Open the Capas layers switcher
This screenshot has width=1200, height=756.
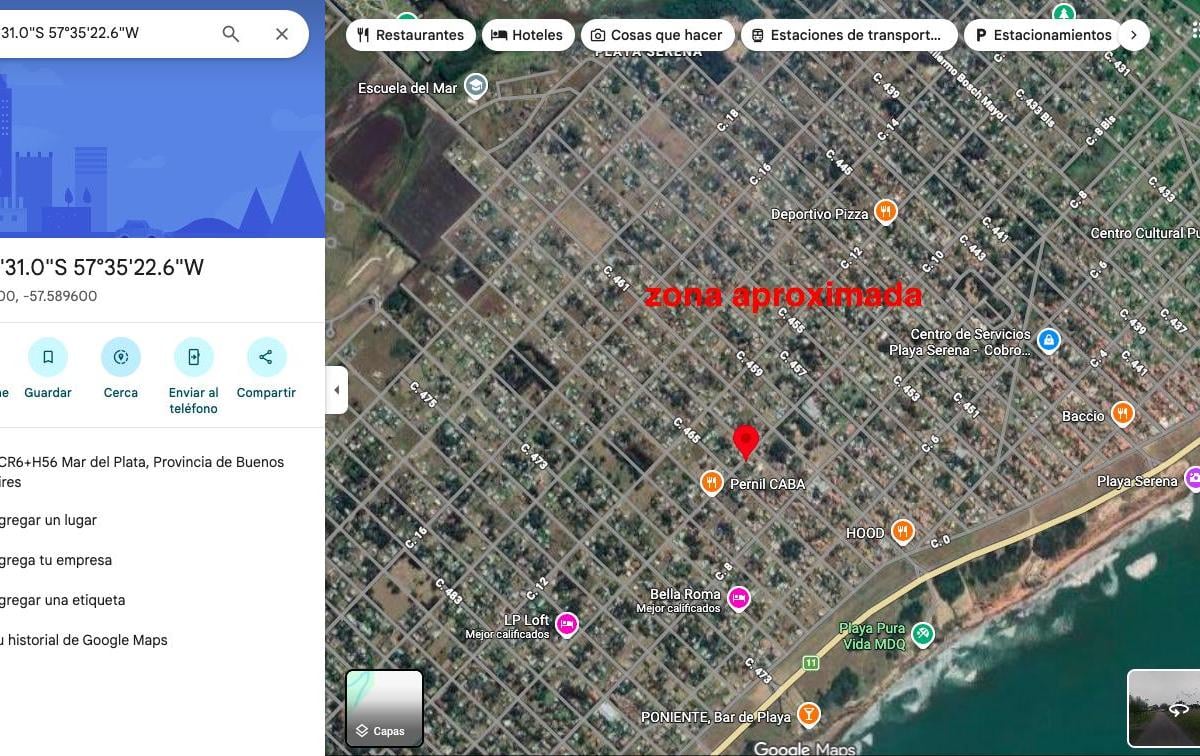pos(385,709)
